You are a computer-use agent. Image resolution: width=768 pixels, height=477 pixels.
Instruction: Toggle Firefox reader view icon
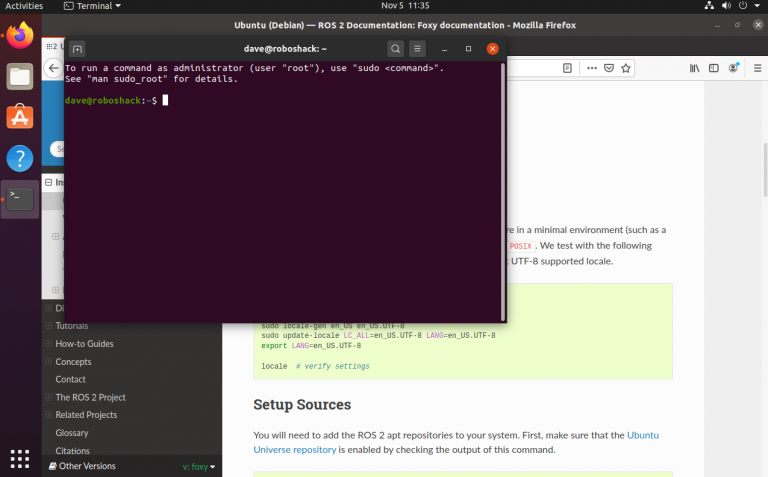click(x=567, y=69)
